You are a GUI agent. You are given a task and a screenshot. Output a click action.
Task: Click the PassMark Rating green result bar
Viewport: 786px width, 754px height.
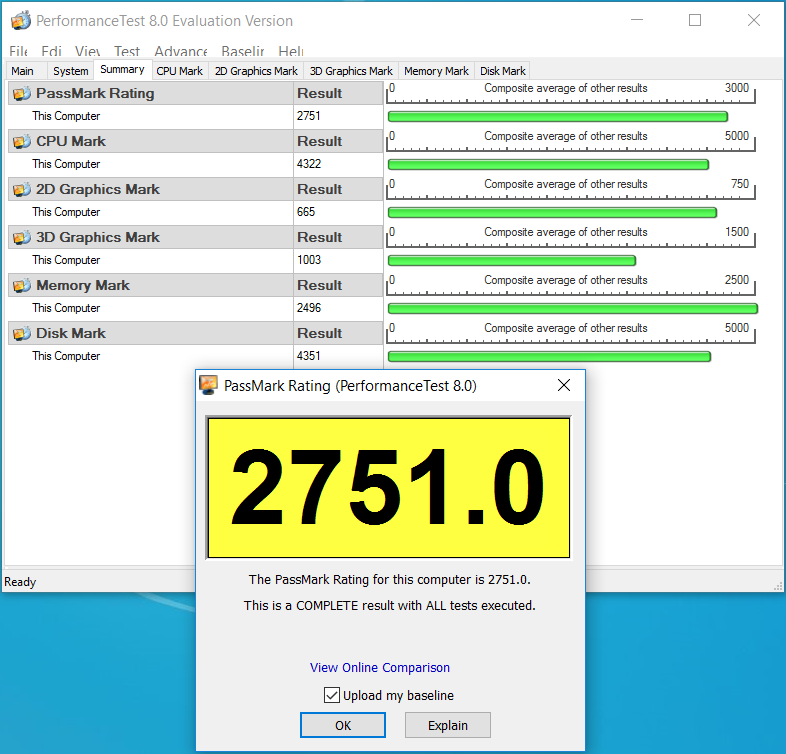[557, 117]
